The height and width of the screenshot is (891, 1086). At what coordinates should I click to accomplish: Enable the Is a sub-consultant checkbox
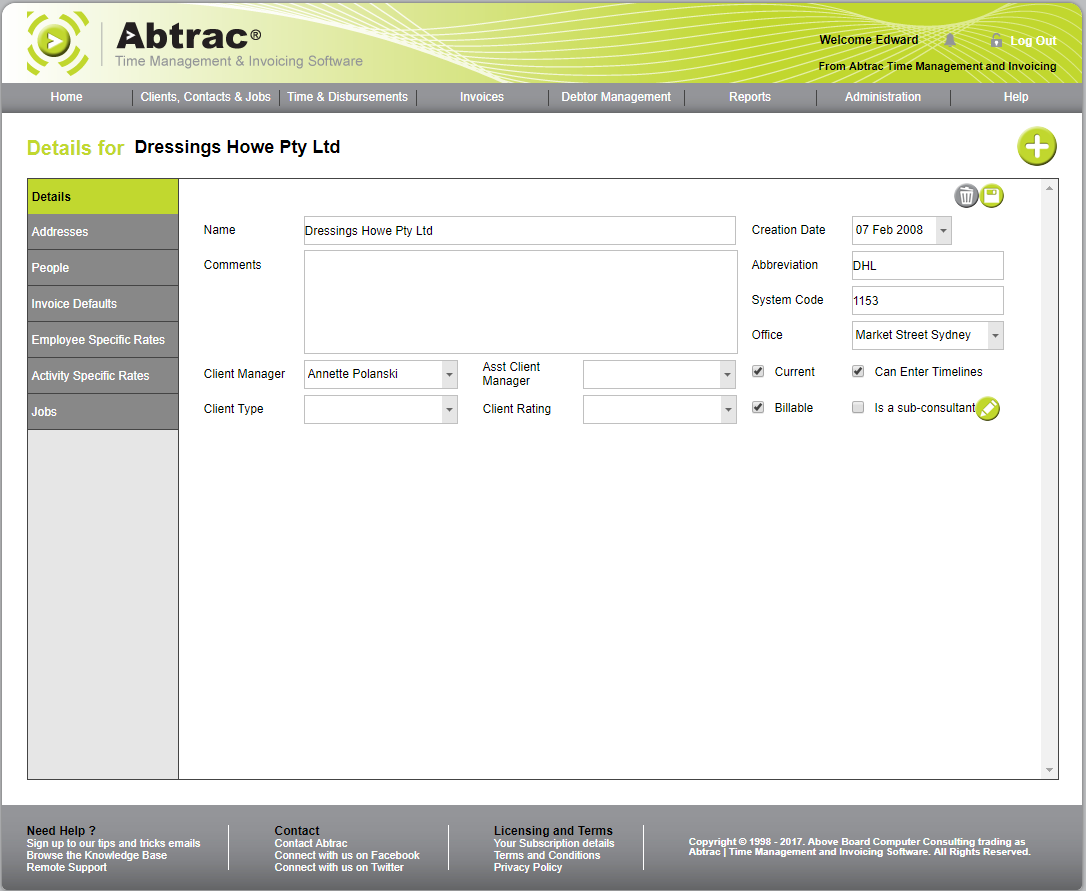click(x=858, y=407)
